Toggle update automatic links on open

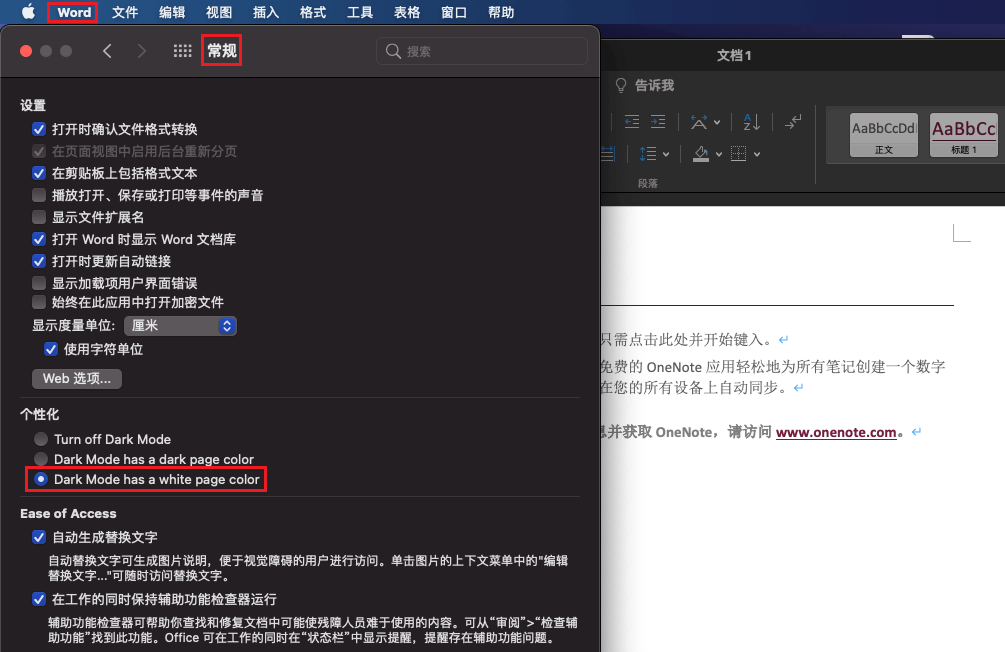click(x=39, y=261)
